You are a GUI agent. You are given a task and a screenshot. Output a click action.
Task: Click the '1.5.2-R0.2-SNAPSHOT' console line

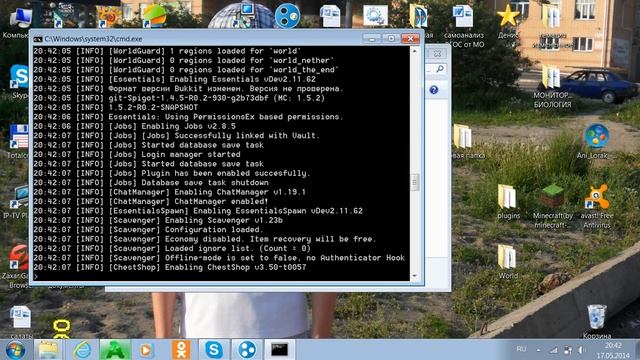[116, 108]
